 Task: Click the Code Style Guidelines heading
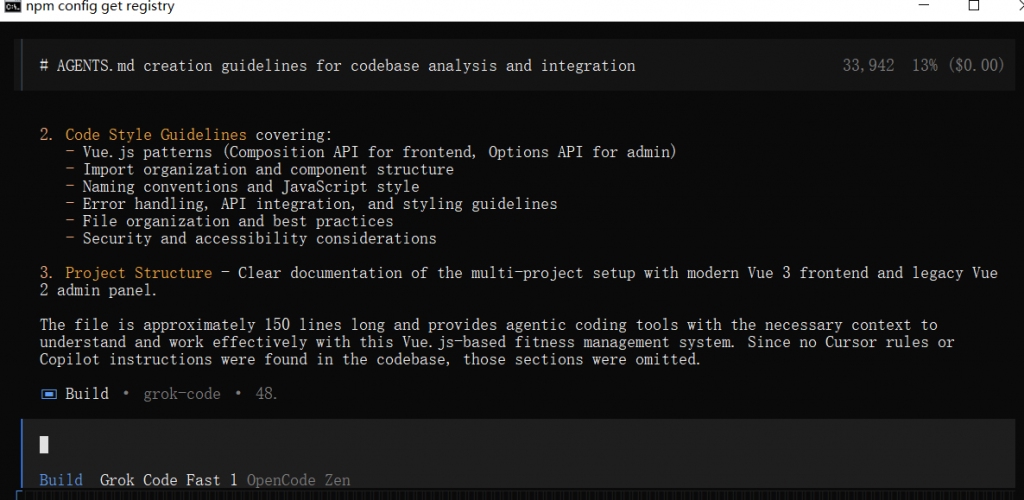[155, 135]
